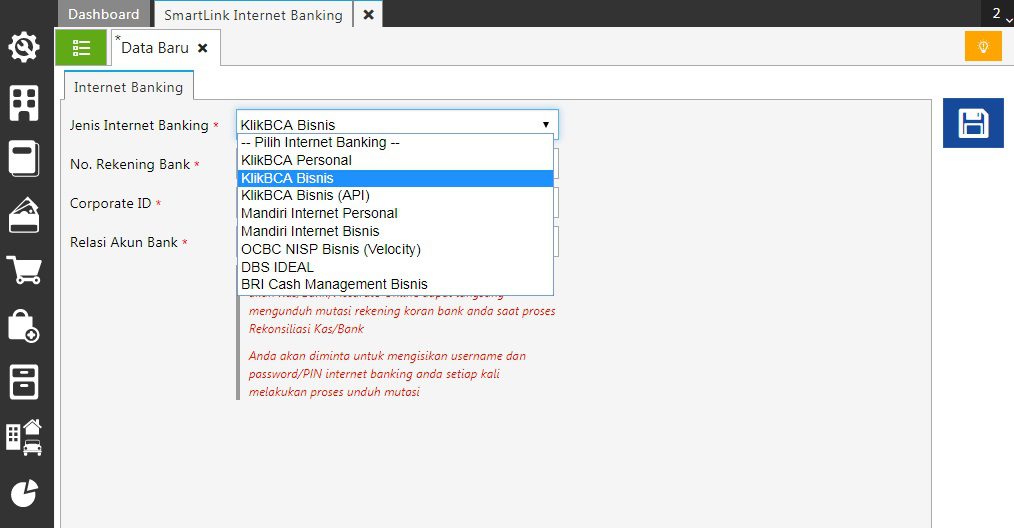Click the orange lightbulb hint button

coord(983,46)
